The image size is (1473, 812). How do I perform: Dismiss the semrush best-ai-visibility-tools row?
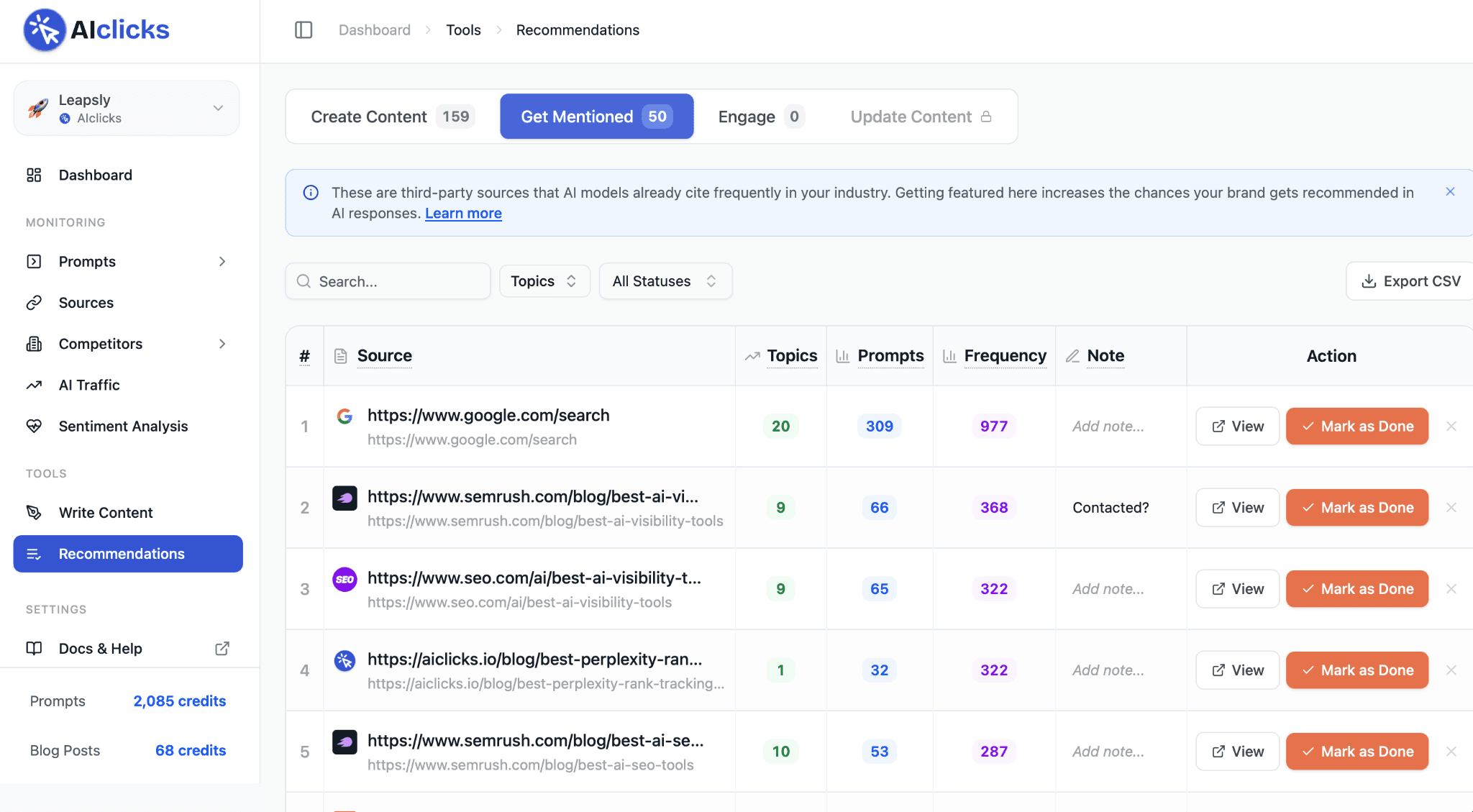1451,507
